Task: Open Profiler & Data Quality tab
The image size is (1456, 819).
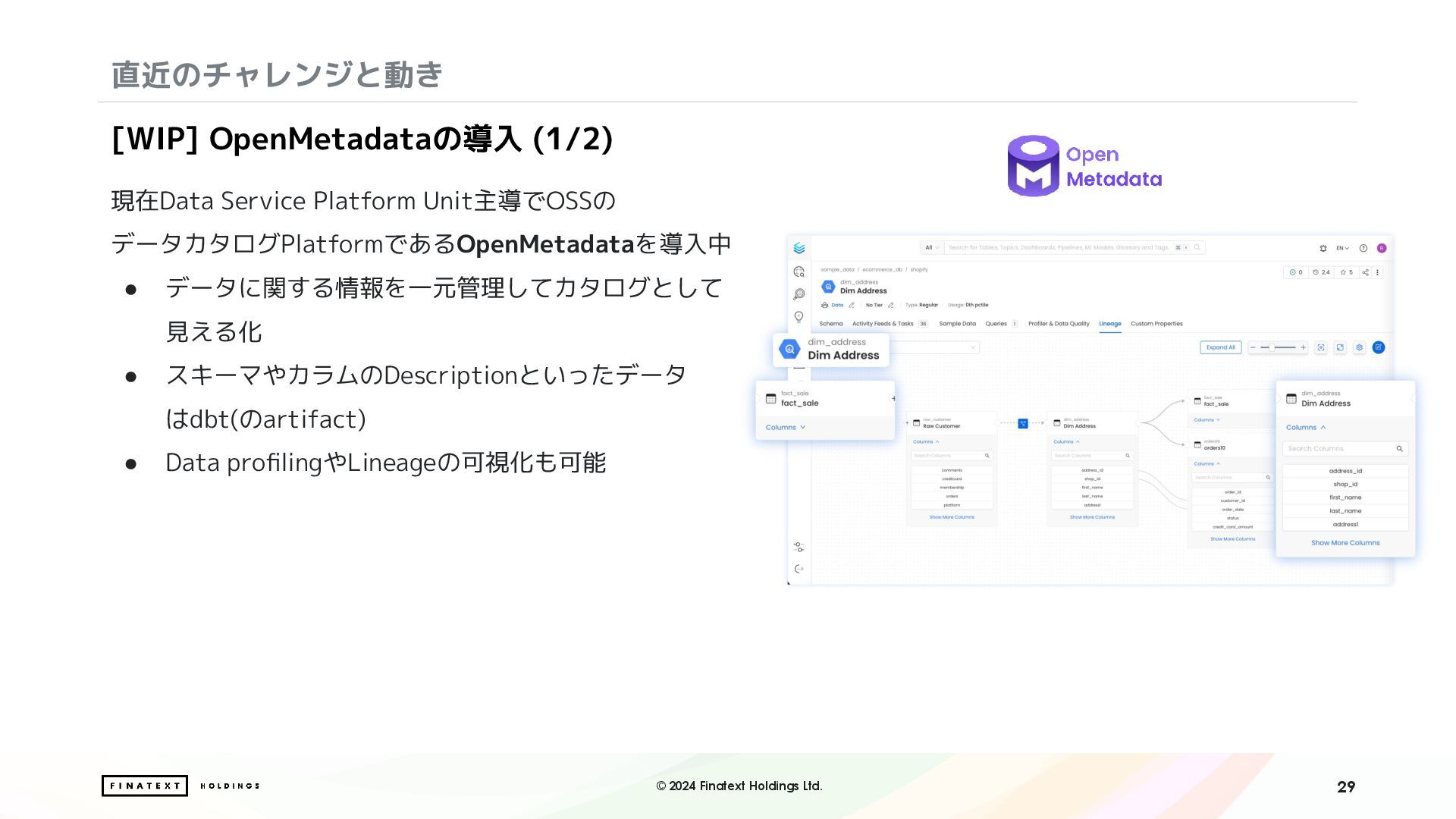Action: (x=1059, y=324)
